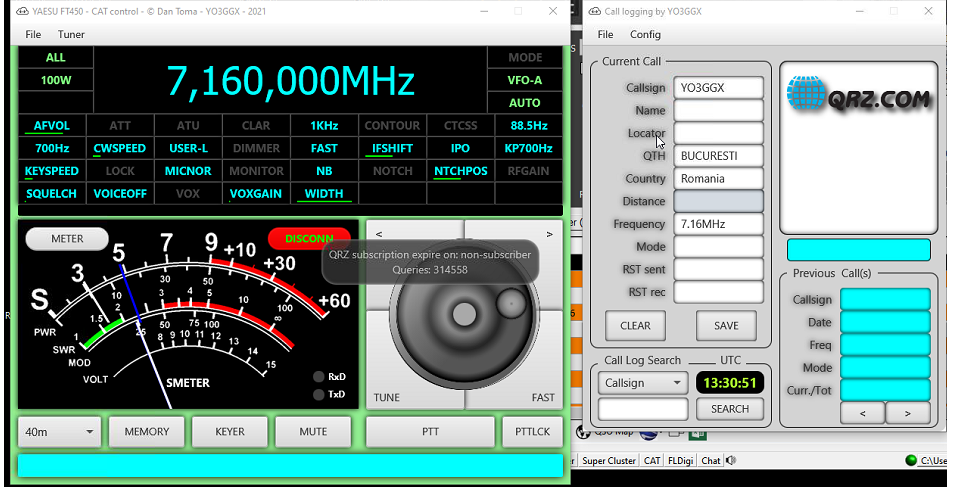Click the Locator input field
The image size is (954, 488).
[719, 133]
